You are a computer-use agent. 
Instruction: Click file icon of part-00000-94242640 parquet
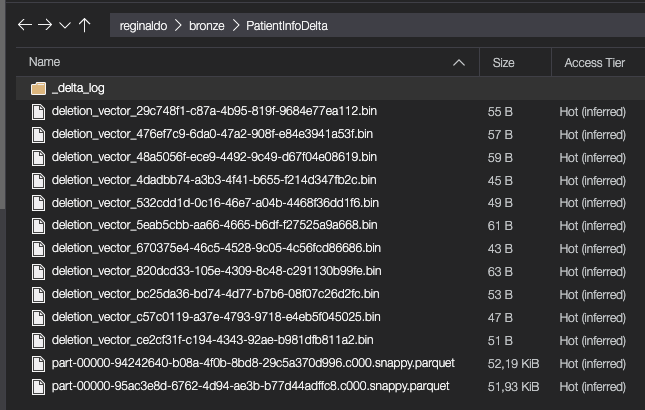coord(39,364)
